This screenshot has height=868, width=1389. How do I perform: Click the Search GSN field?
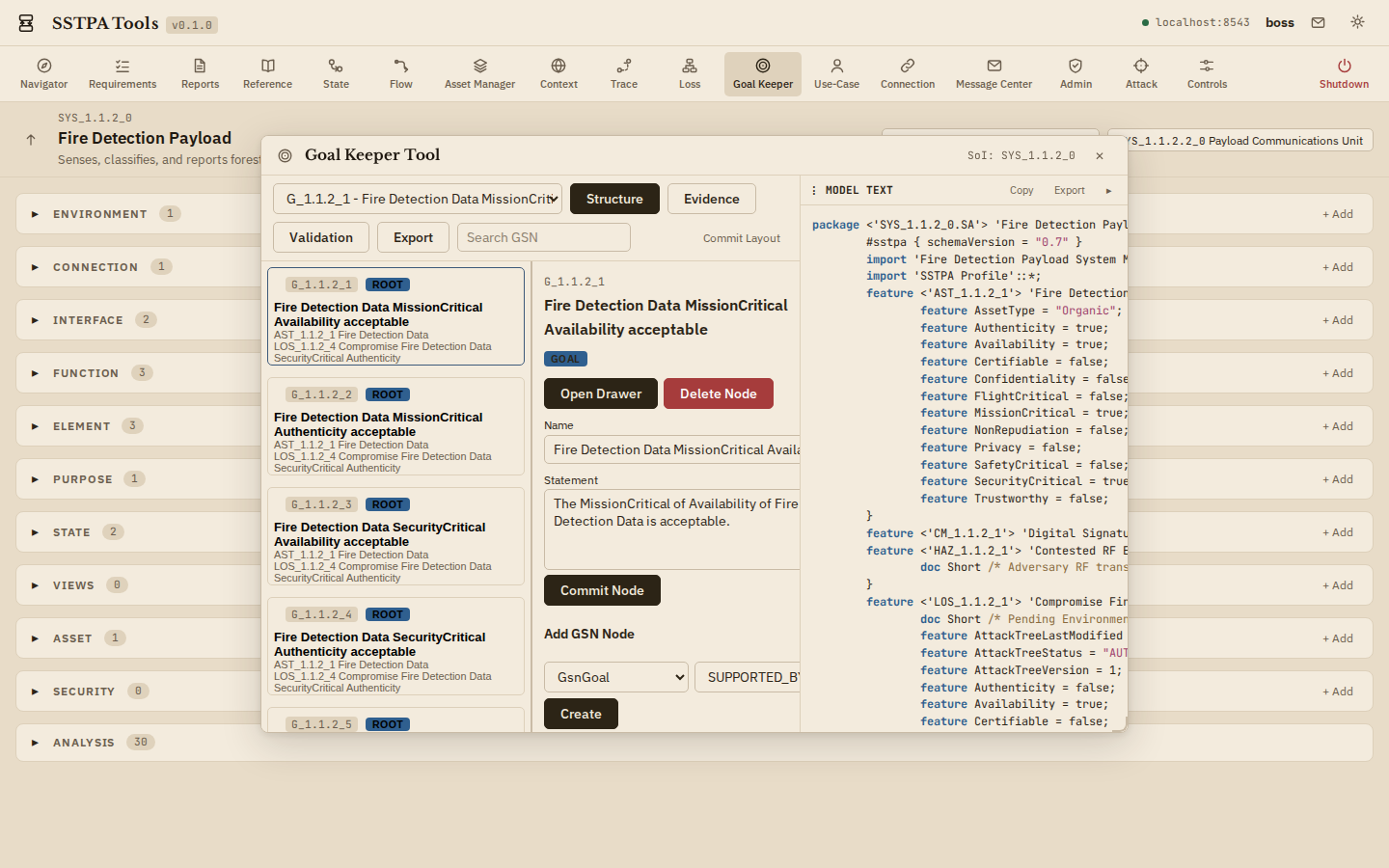pyautogui.click(x=544, y=237)
